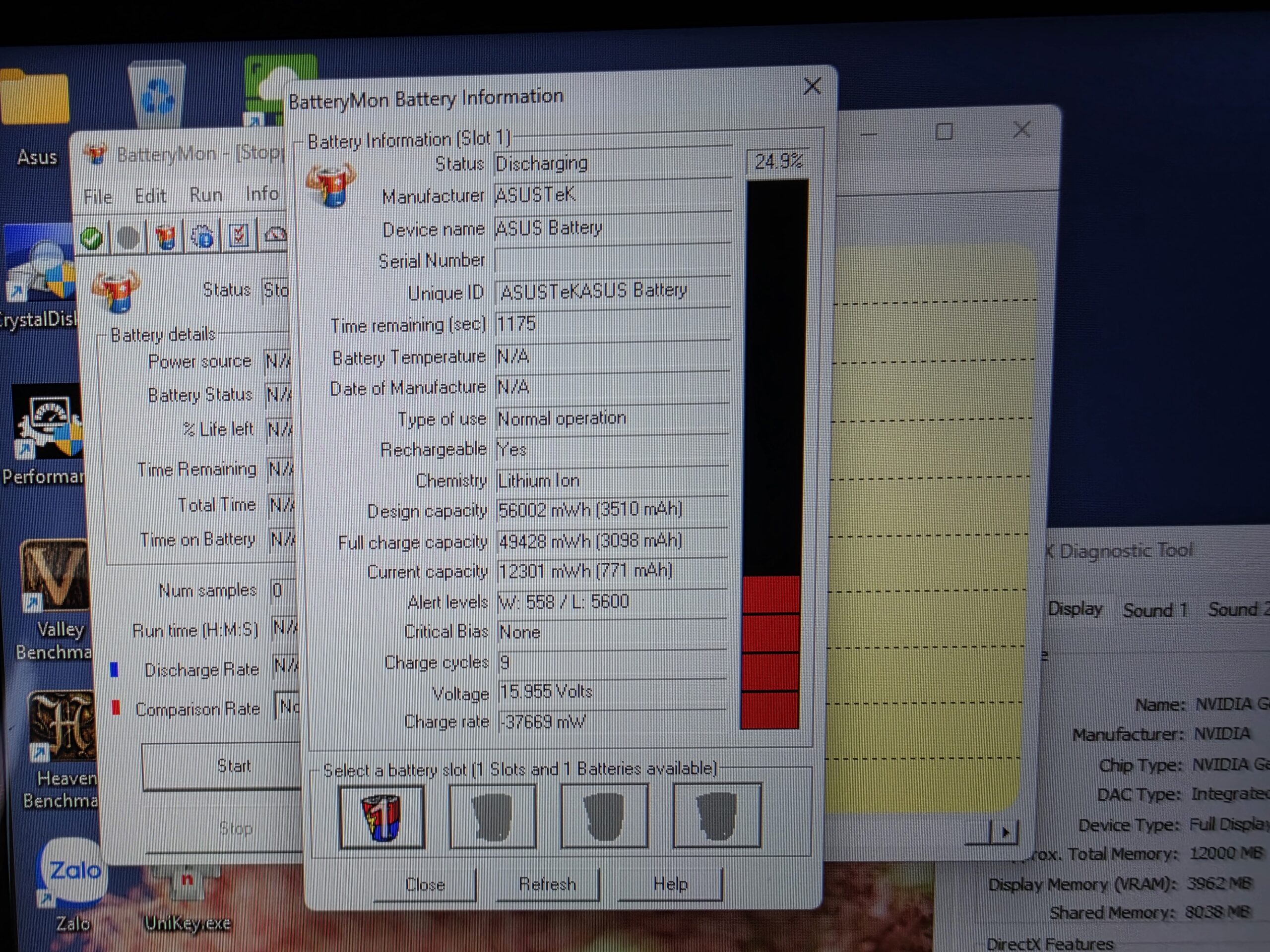Click the "24.9%" battery percentage readout
The image size is (1270, 952).
(x=778, y=161)
